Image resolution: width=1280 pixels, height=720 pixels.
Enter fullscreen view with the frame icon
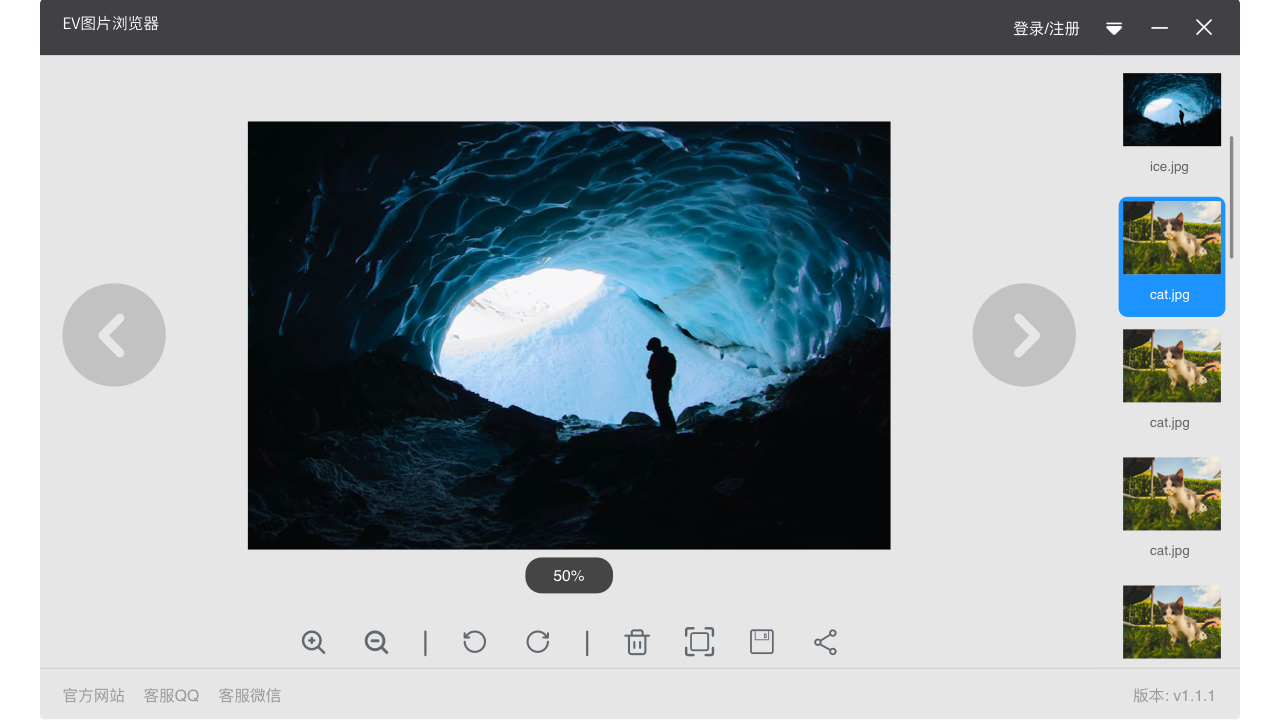(699, 642)
